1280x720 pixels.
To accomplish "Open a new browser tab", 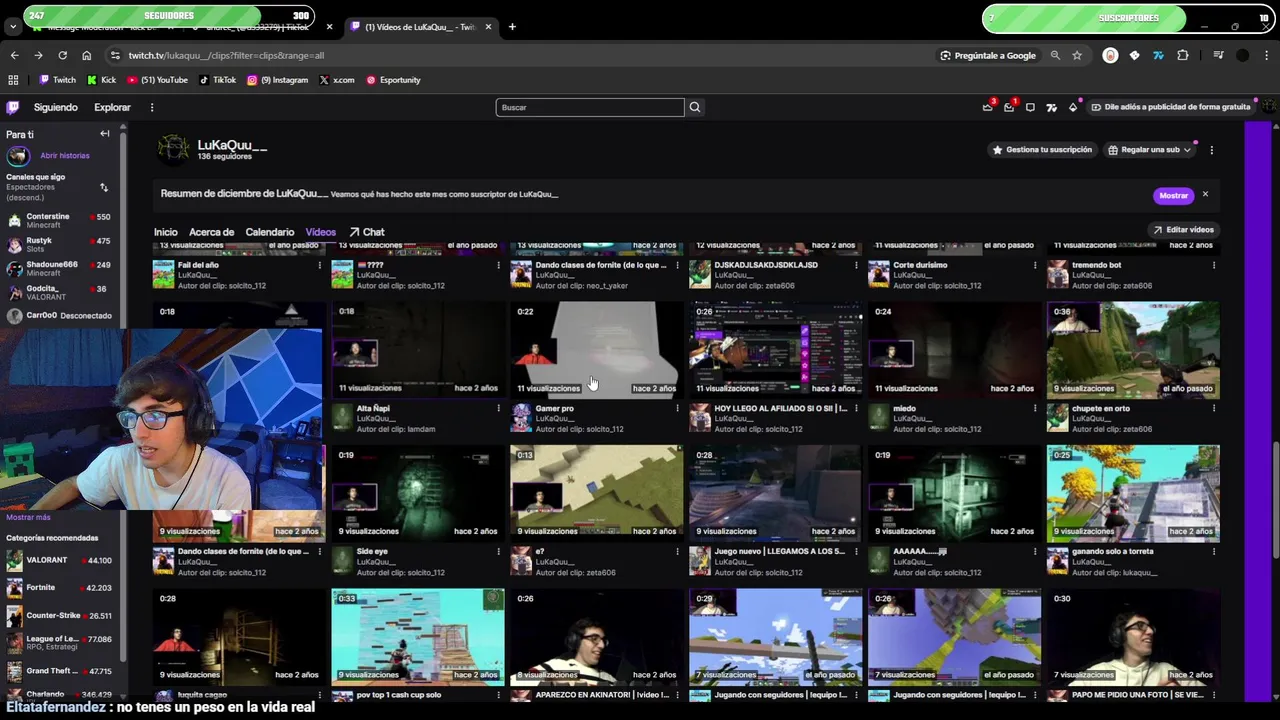I will [x=512, y=27].
